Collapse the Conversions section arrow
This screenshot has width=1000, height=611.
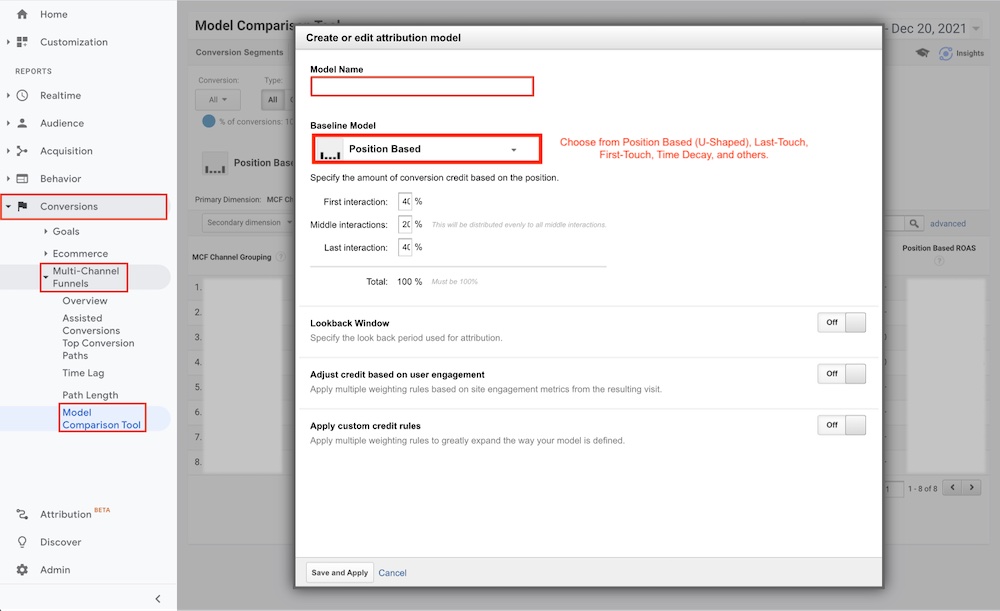click(x=8, y=207)
